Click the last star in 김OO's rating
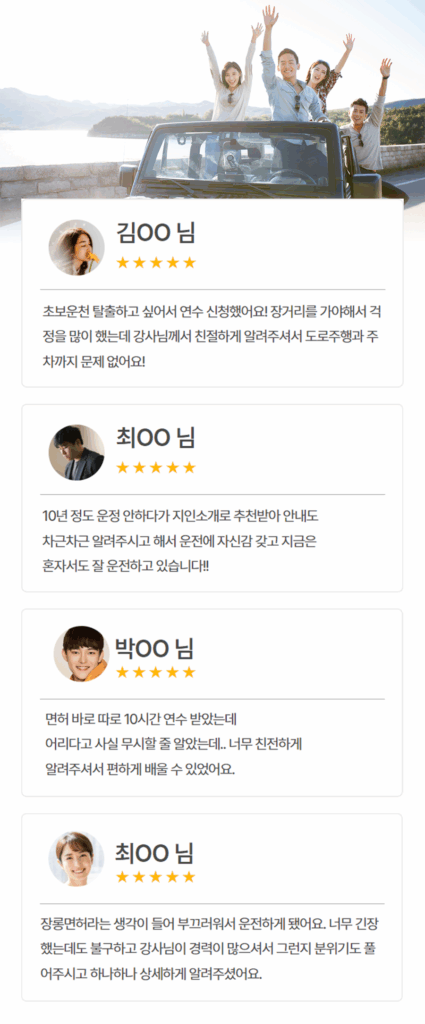425x1024 pixels. pyautogui.click(x=189, y=263)
